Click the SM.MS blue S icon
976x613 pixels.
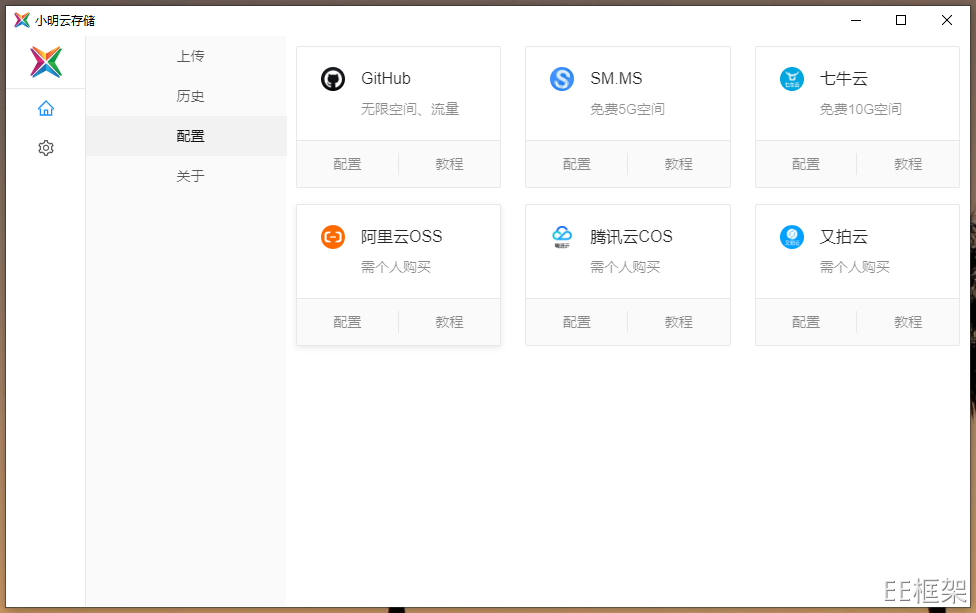(x=562, y=79)
